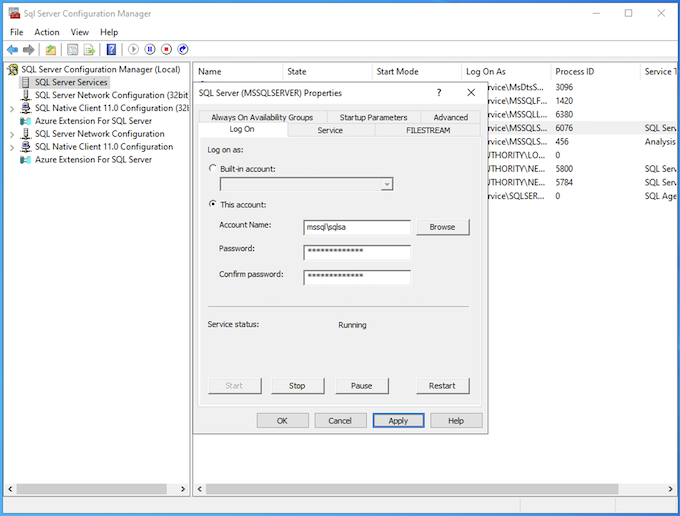
Task: Click the right pane horizontal scrollbar thumb
Action: click(x=412, y=489)
